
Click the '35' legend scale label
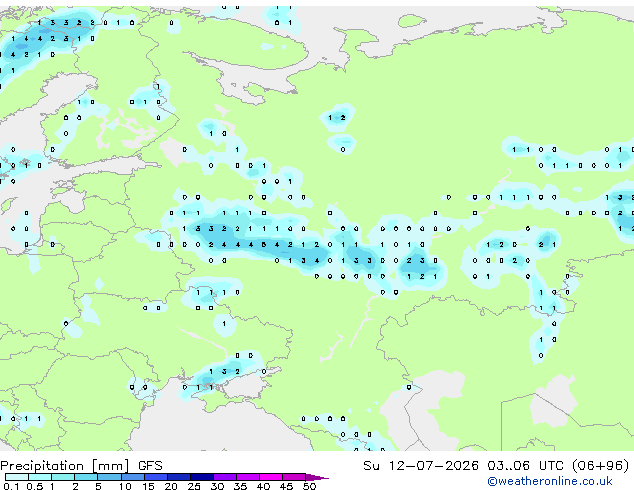[x=240, y=486]
